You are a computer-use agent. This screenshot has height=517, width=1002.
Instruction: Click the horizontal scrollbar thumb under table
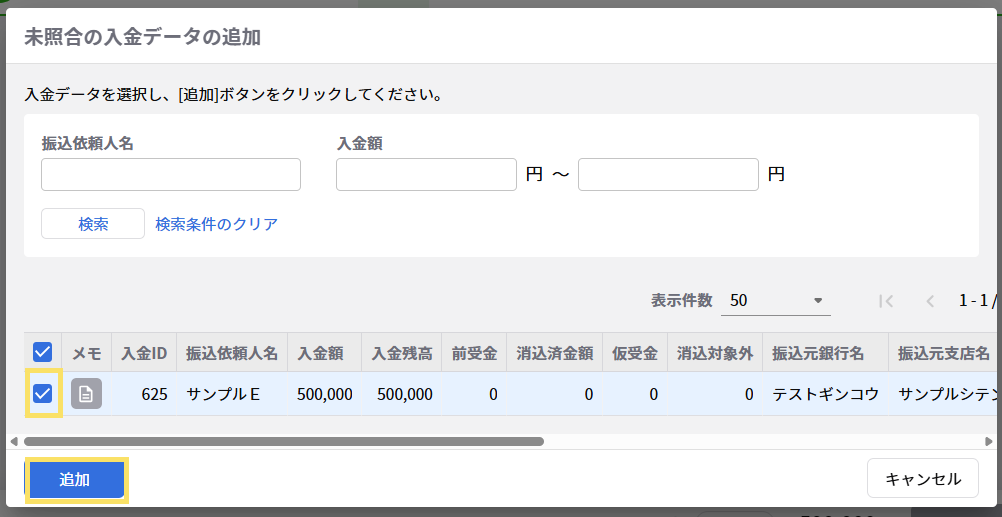pyautogui.click(x=283, y=441)
